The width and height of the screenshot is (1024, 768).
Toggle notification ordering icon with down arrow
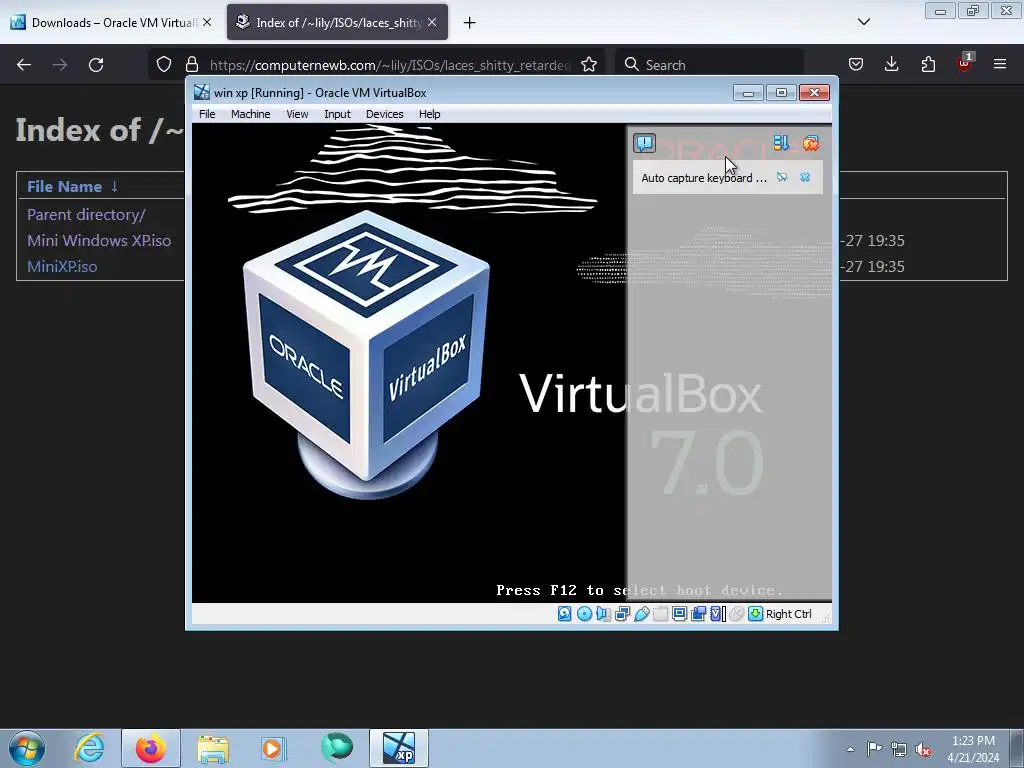(781, 143)
